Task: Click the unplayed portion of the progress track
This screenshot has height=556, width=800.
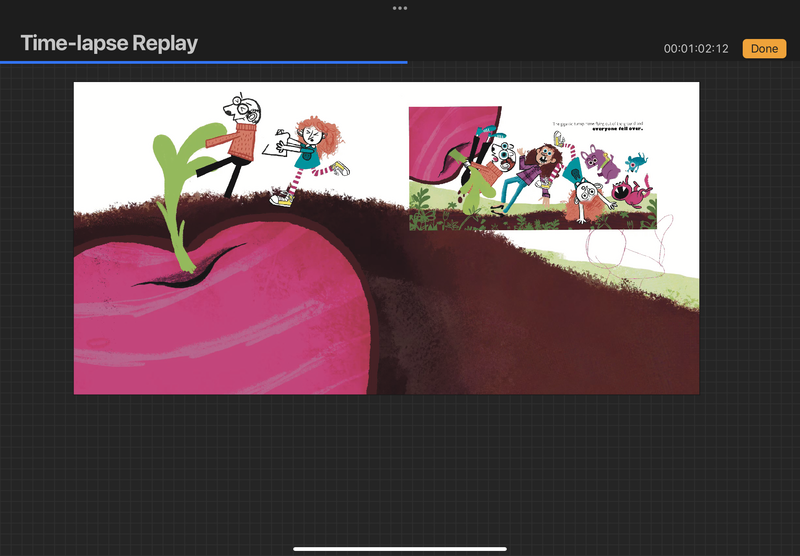Action: click(x=600, y=62)
